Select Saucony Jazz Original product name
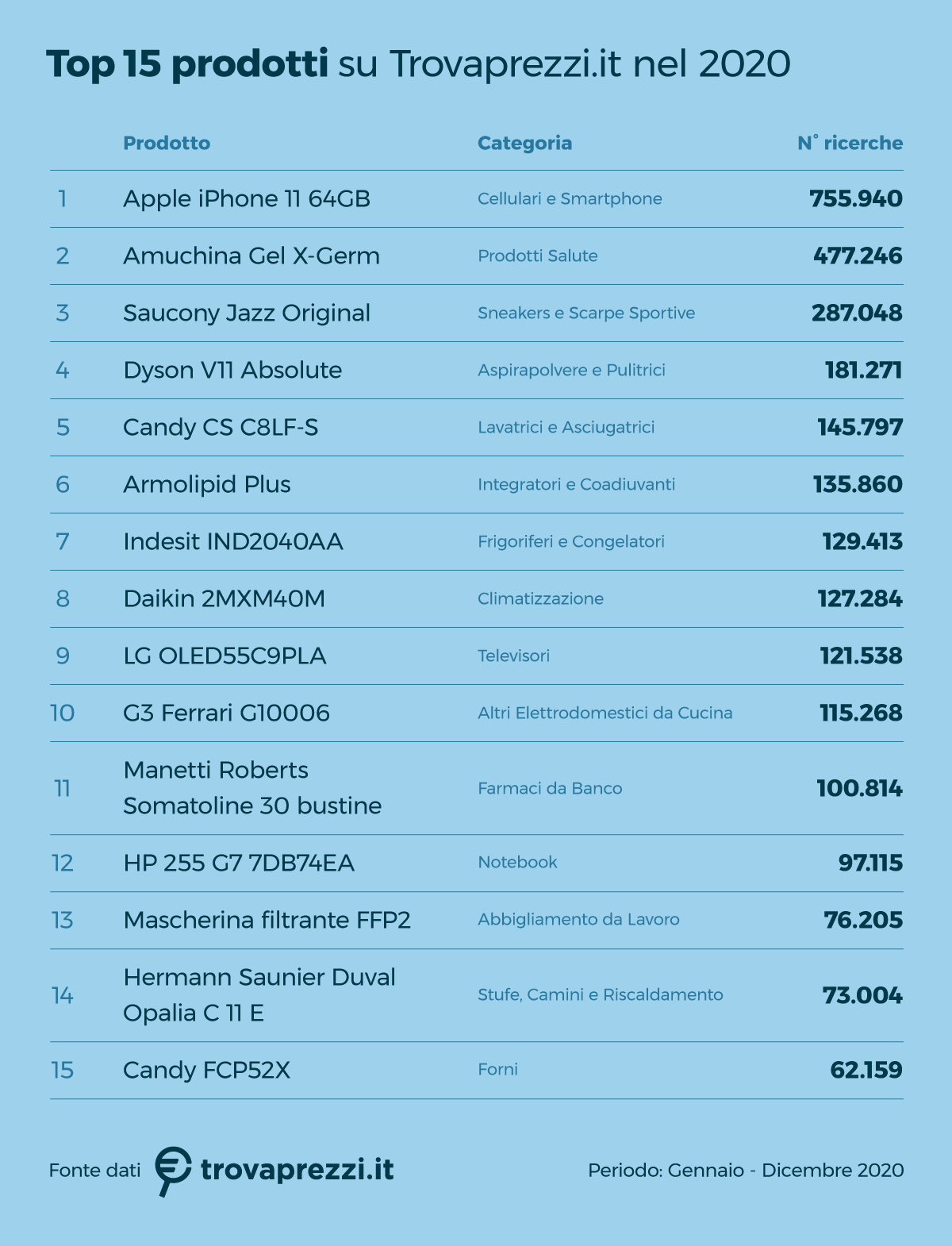 [247, 313]
